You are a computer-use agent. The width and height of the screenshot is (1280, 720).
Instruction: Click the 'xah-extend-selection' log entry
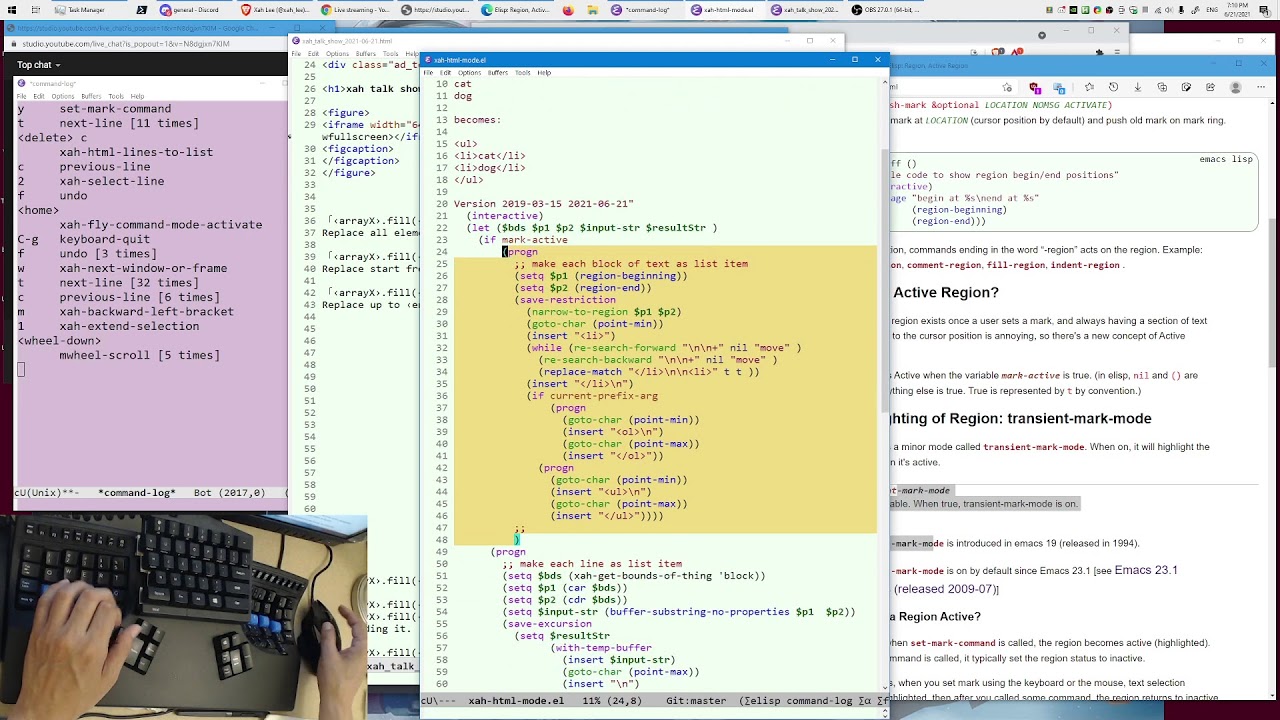click(129, 326)
